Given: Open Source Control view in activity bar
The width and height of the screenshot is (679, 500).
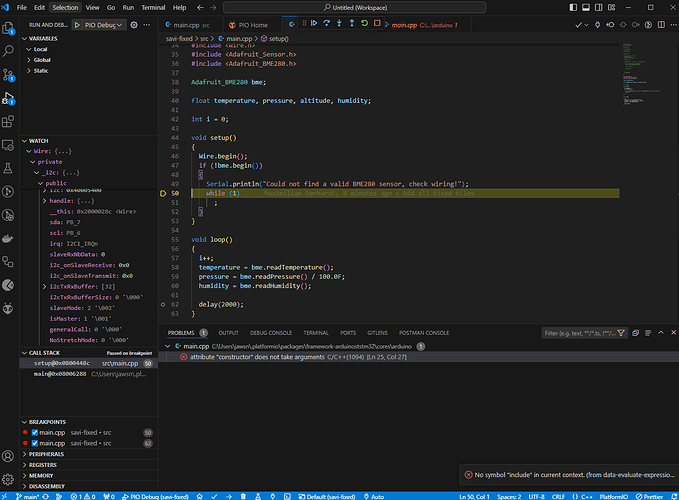Looking at the screenshot, I should [x=8, y=75].
